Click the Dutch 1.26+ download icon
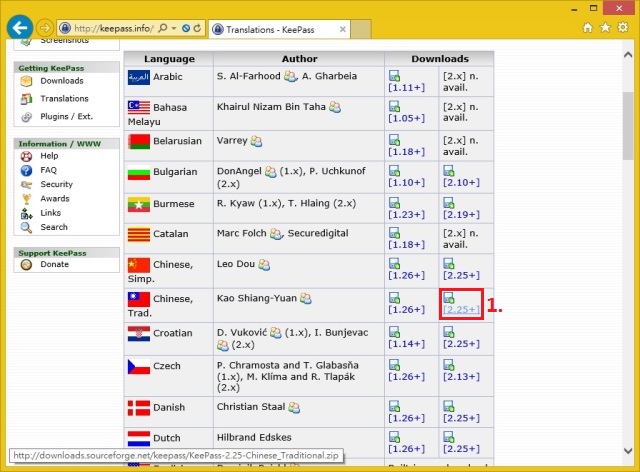The height and width of the screenshot is (472, 640). [394, 437]
